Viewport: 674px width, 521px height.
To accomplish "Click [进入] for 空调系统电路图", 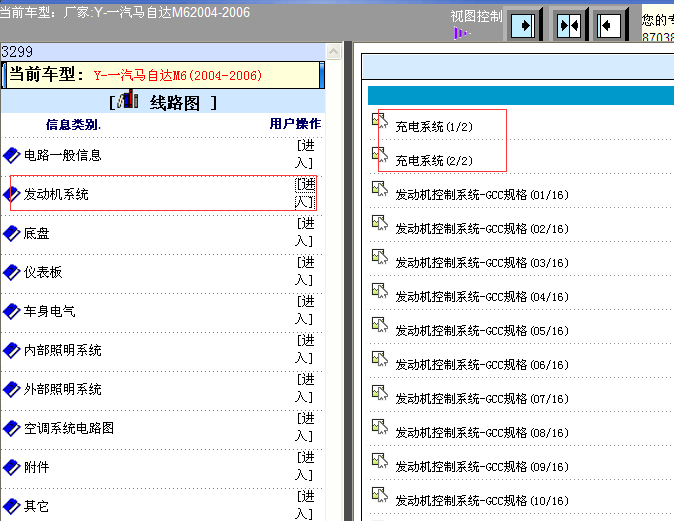I will [305, 427].
